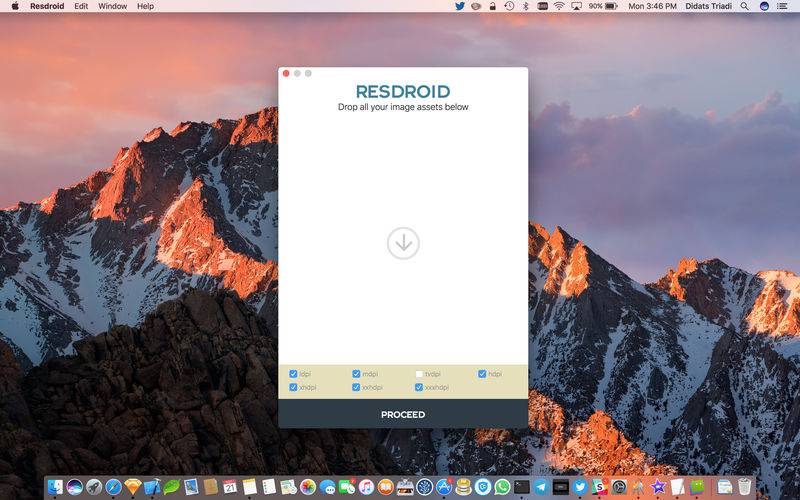Open Slack in the Dock
The width and height of the screenshot is (800, 500).
[x=599, y=487]
